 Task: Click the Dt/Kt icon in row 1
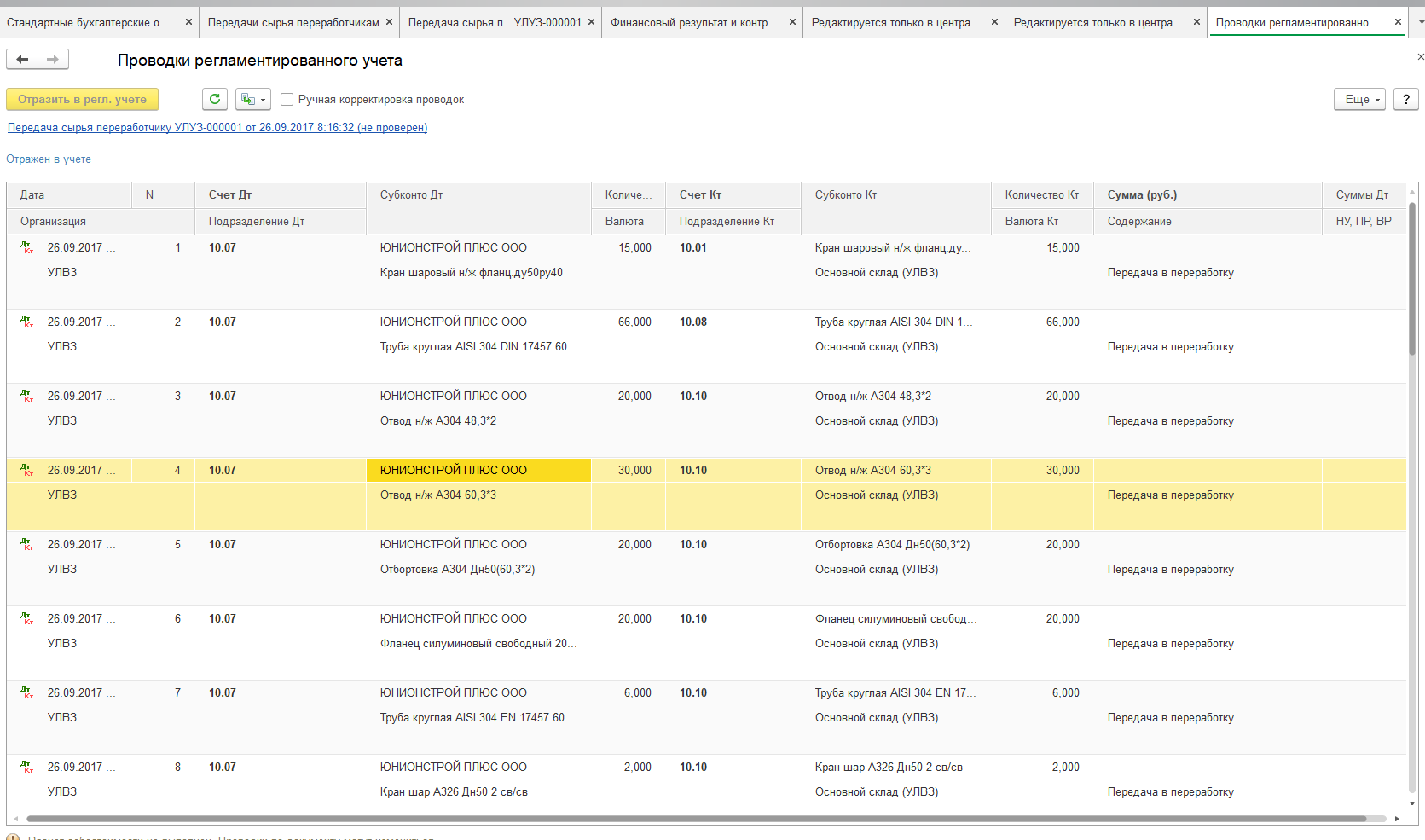[27, 248]
